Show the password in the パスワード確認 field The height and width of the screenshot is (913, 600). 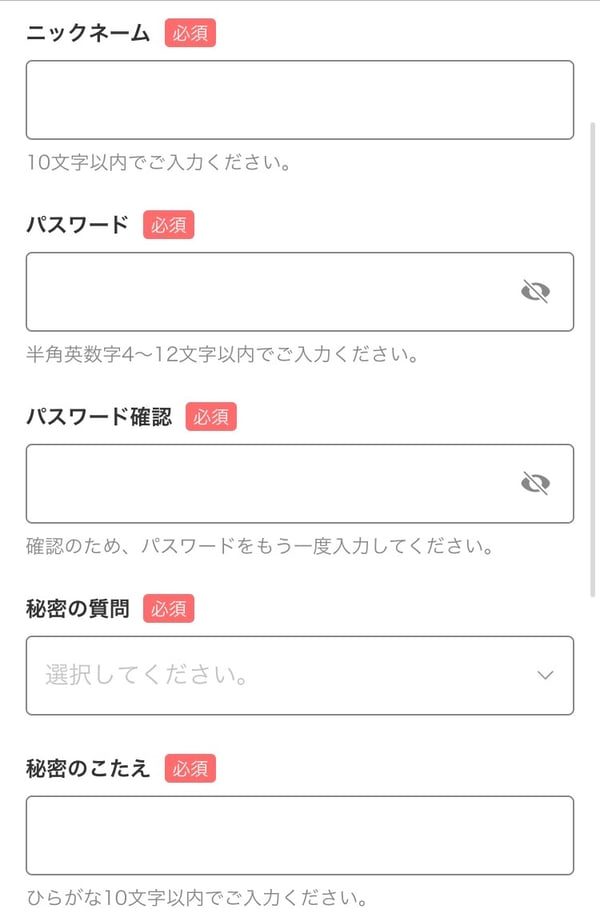click(x=536, y=484)
